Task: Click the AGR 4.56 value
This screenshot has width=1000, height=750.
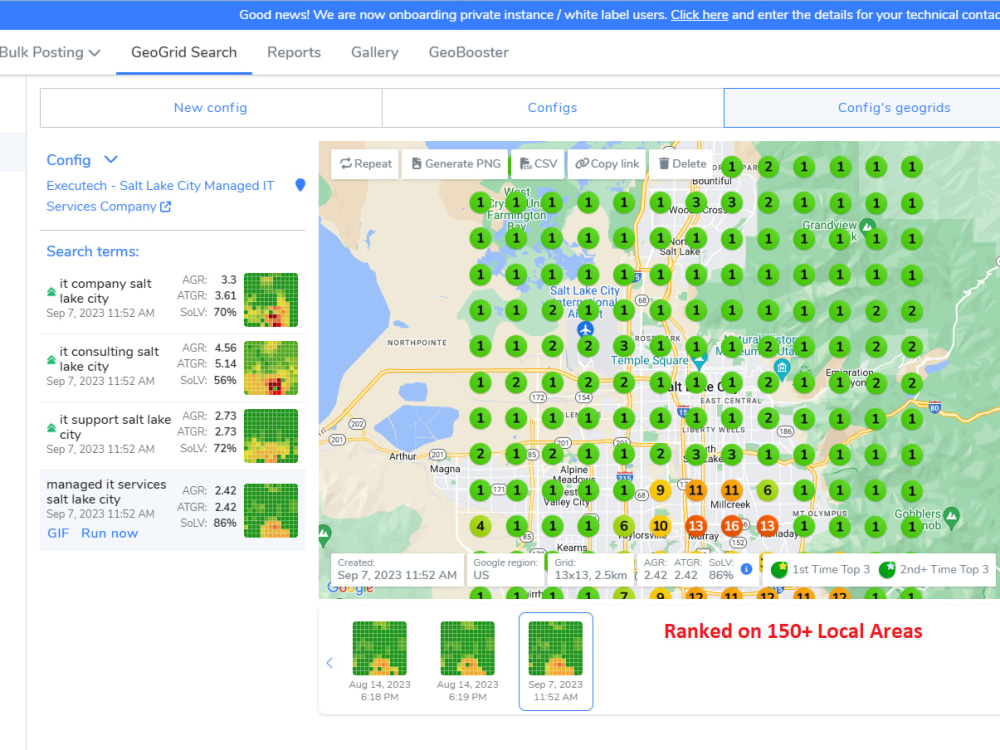Action: [226, 348]
